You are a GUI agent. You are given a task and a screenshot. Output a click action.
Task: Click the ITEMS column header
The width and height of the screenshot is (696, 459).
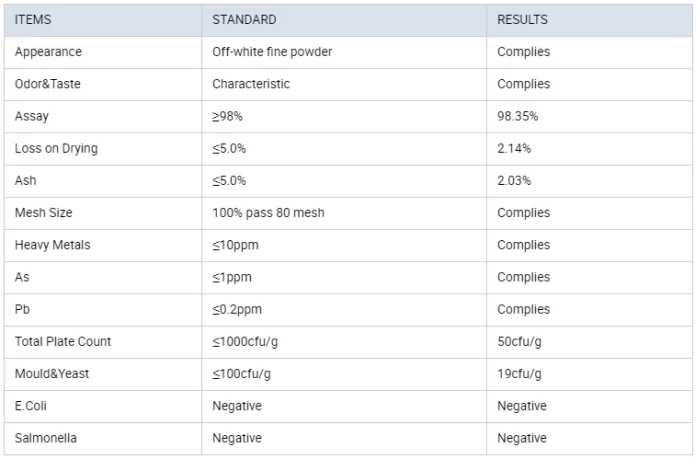pyautogui.click(x=33, y=20)
